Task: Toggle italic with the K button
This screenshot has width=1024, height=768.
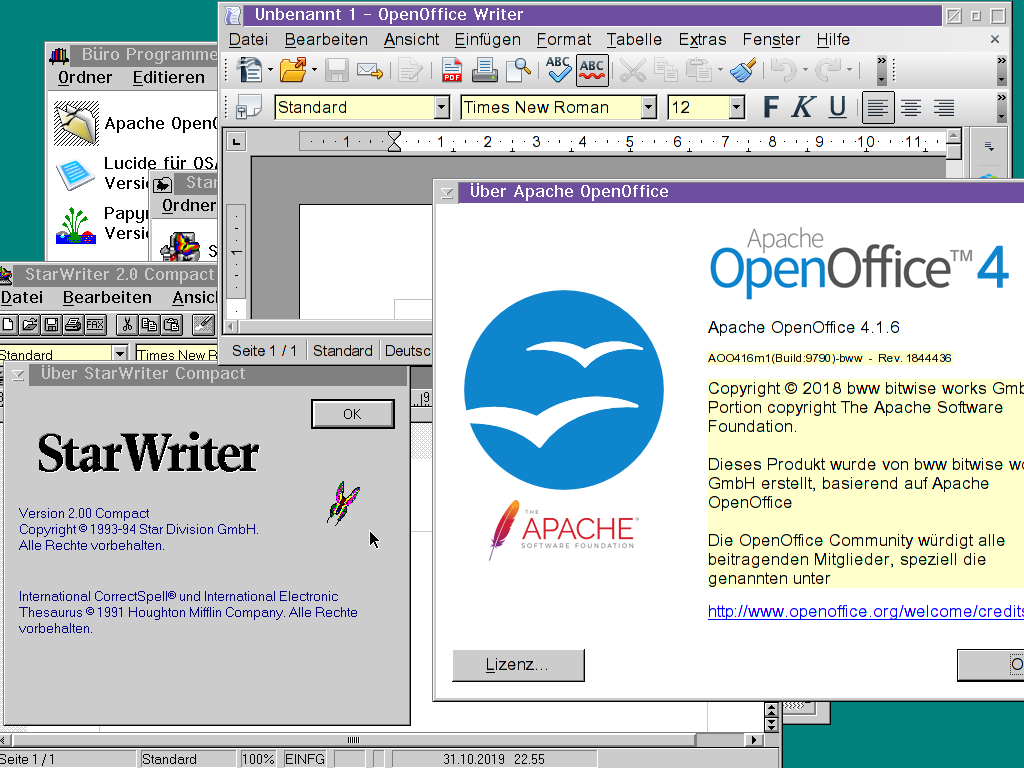Action: pyautogui.click(x=803, y=107)
